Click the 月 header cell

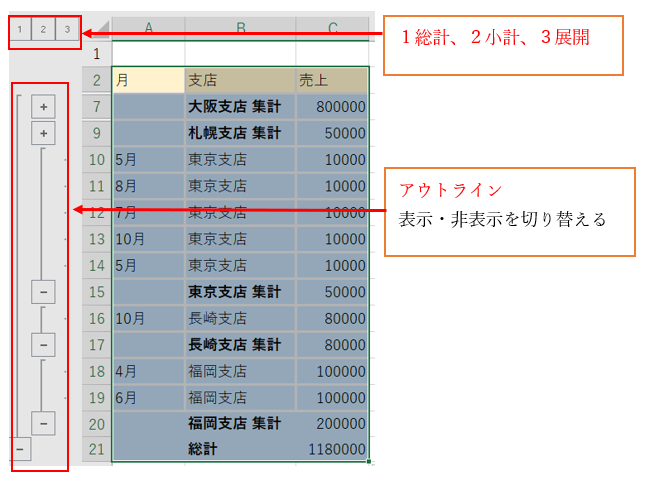click(148, 80)
